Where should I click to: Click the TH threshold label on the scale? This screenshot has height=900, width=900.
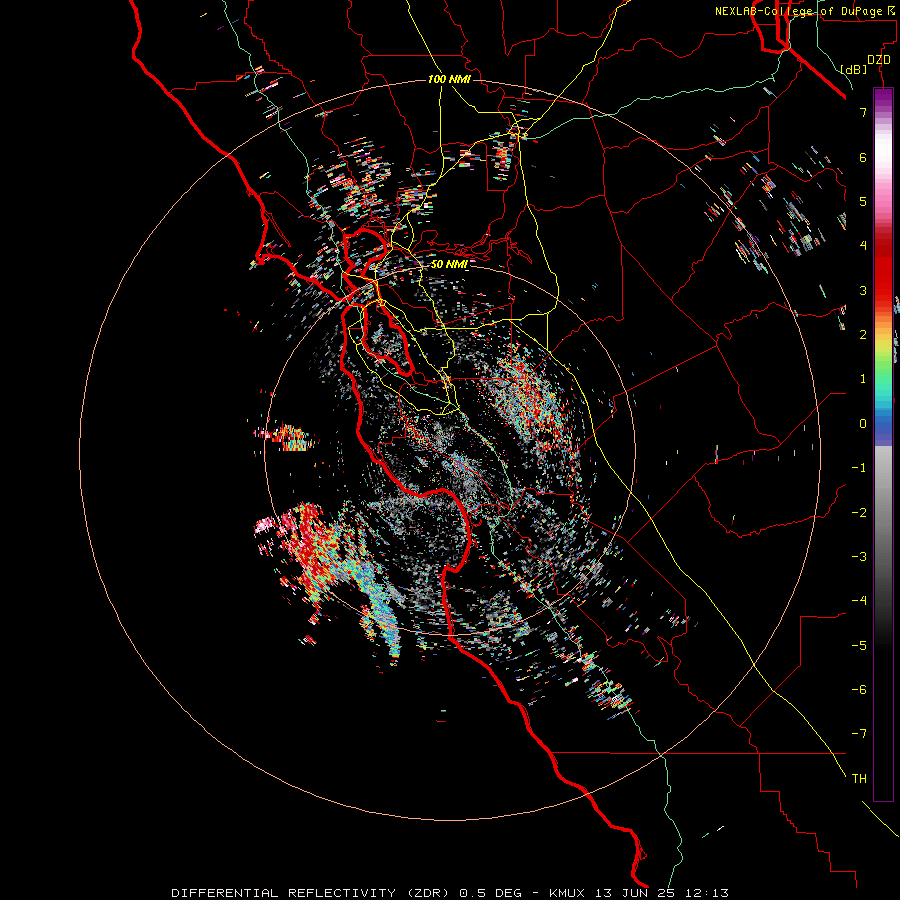(859, 779)
